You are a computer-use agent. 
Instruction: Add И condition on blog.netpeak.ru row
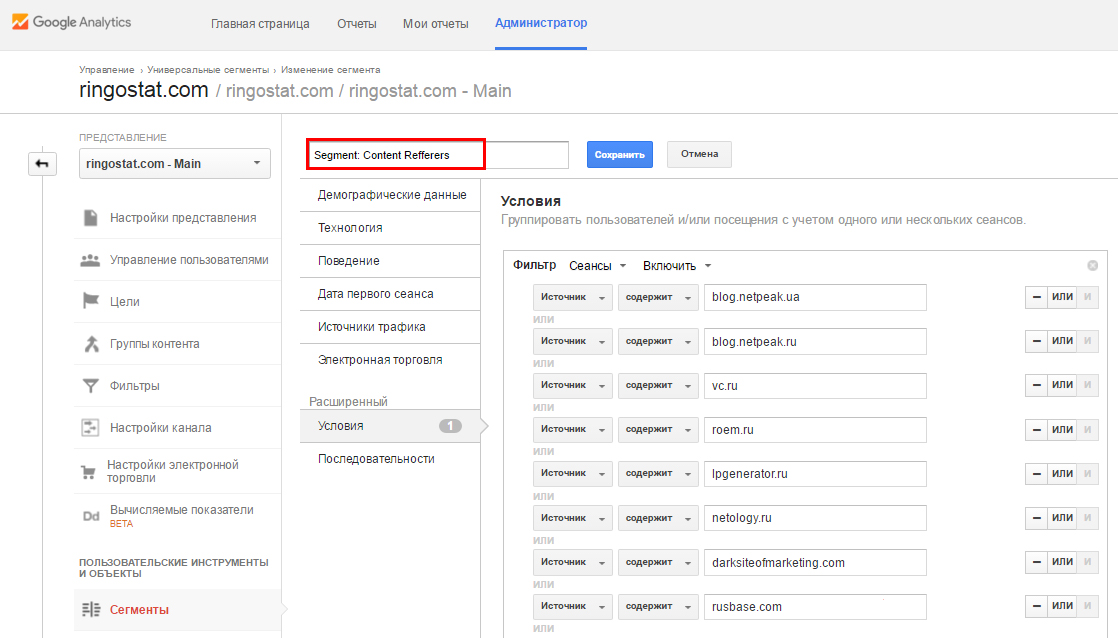point(1087,341)
